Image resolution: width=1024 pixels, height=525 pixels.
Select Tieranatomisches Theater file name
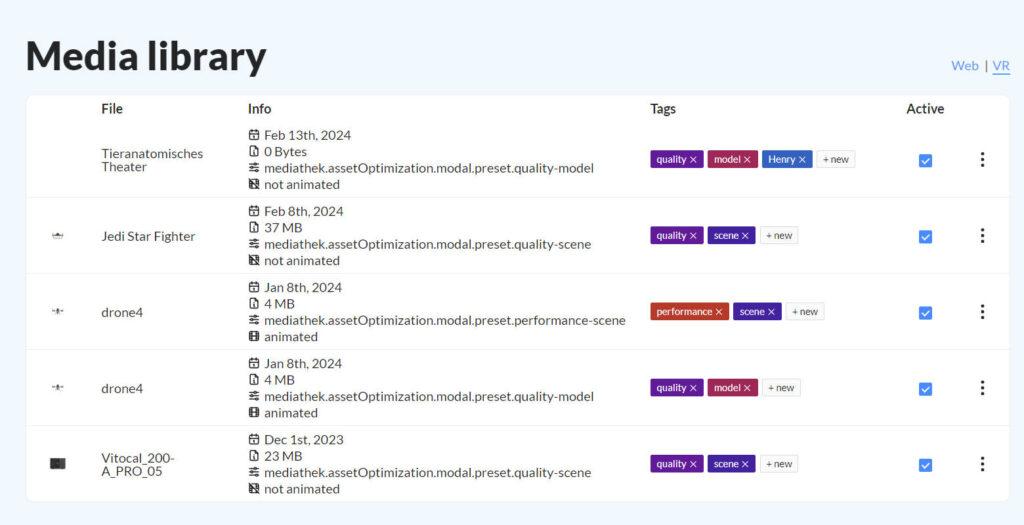point(152,160)
